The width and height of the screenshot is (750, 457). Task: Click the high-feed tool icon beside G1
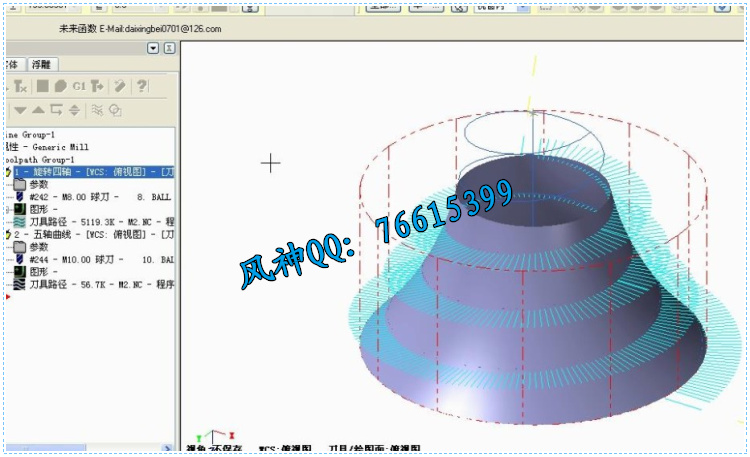(97, 86)
